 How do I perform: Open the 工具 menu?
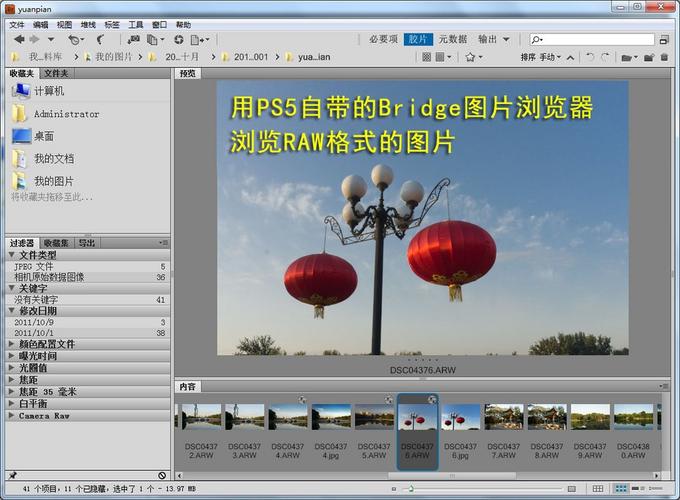point(136,24)
